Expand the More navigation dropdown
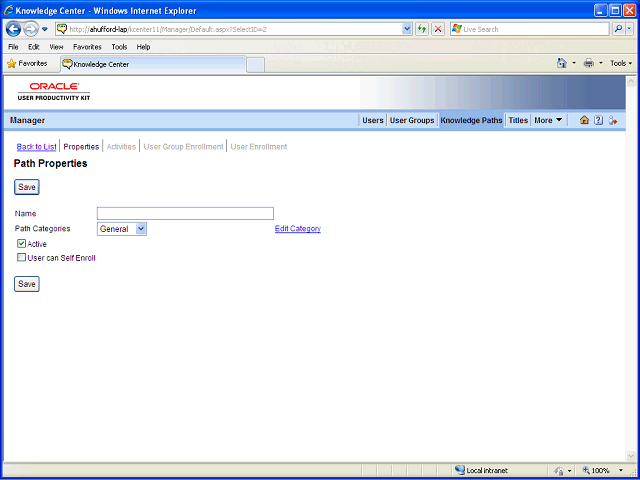 tap(548, 120)
